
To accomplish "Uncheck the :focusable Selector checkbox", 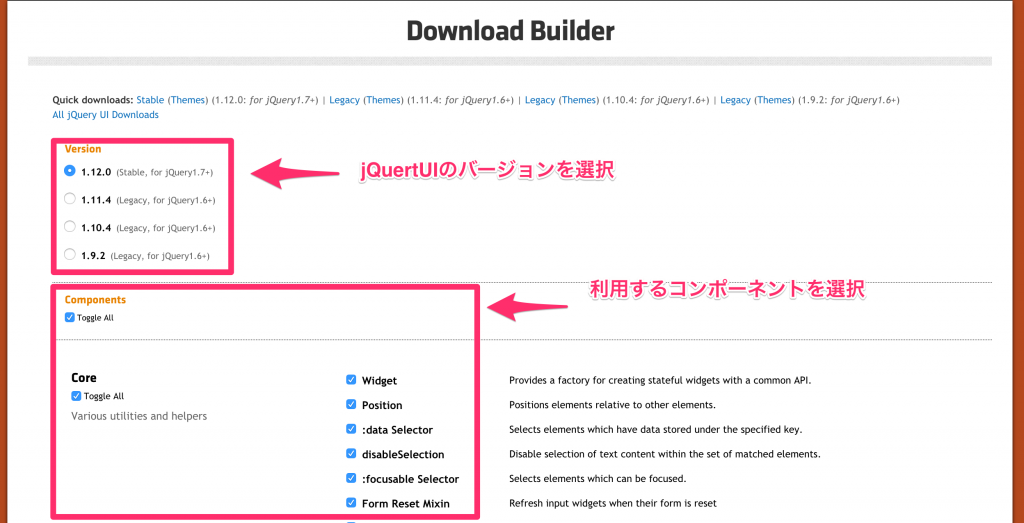I will pos(351,478).
